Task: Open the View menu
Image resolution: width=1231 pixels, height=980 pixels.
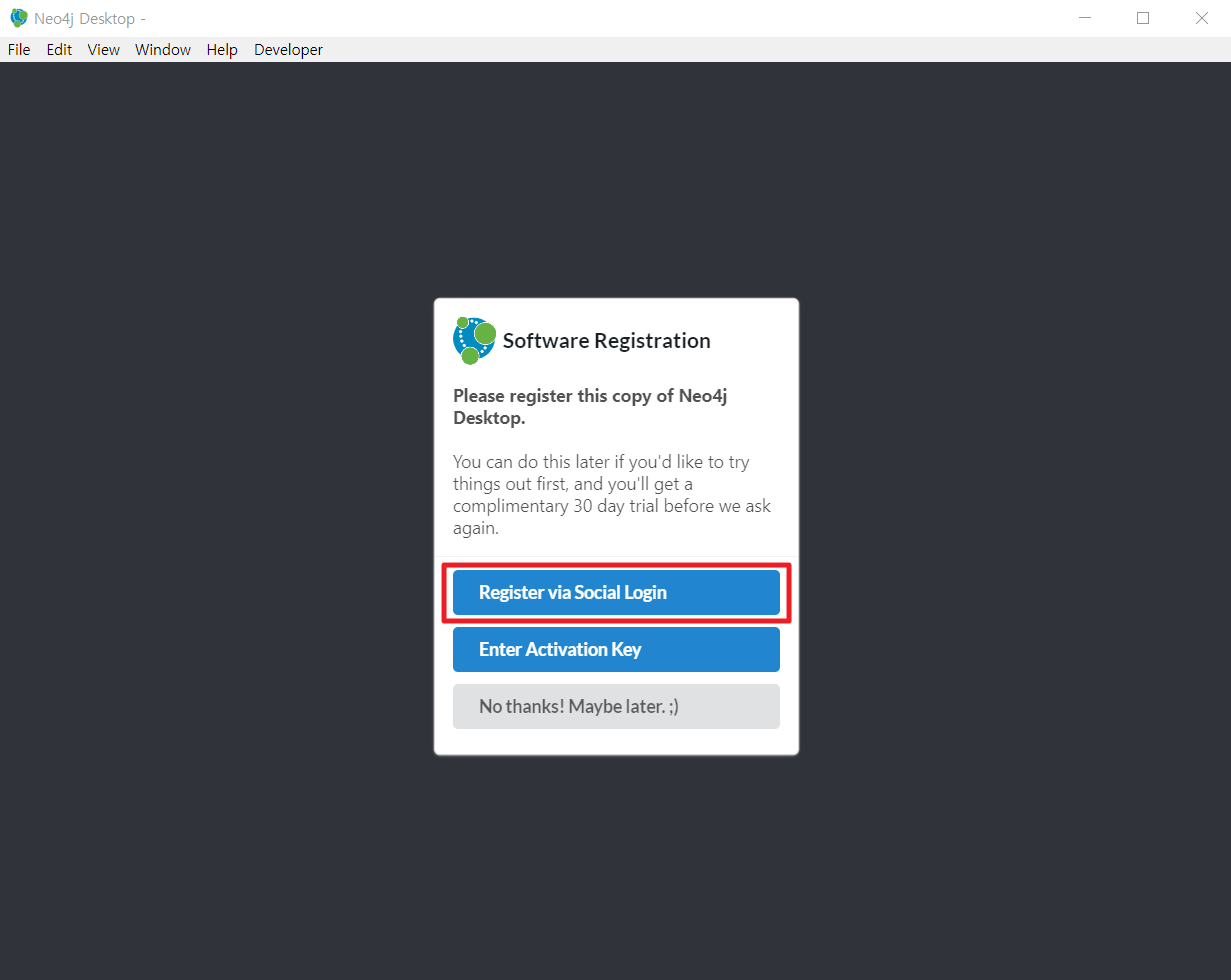Action: [103, 50]
